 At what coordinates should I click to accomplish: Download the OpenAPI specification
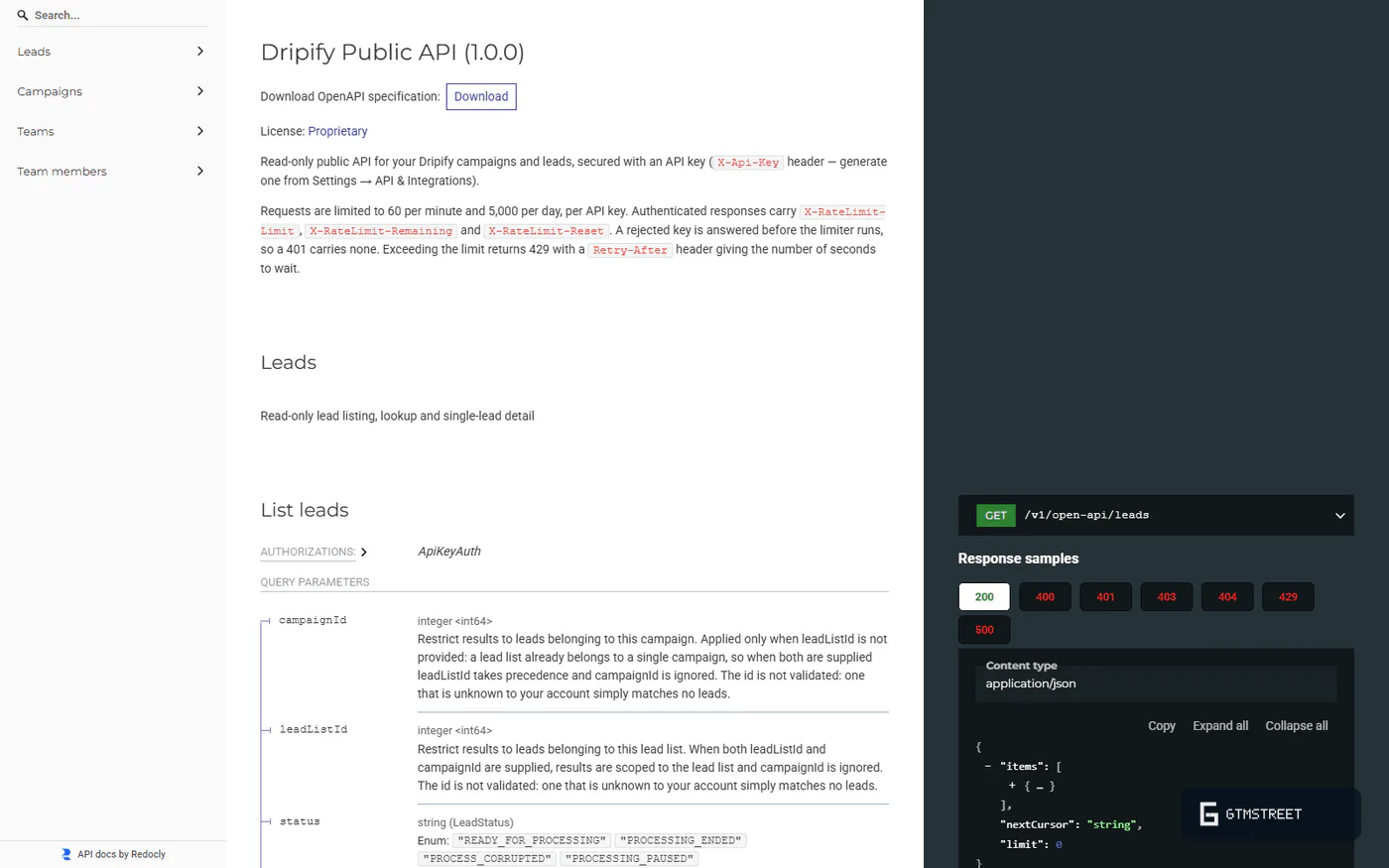click(481, 96)
